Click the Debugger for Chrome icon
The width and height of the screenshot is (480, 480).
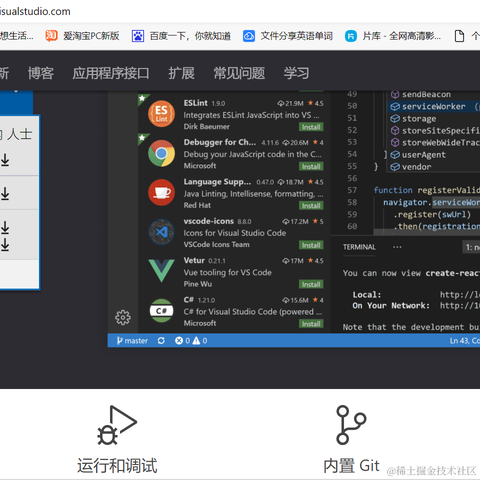(x=161, y=153)
